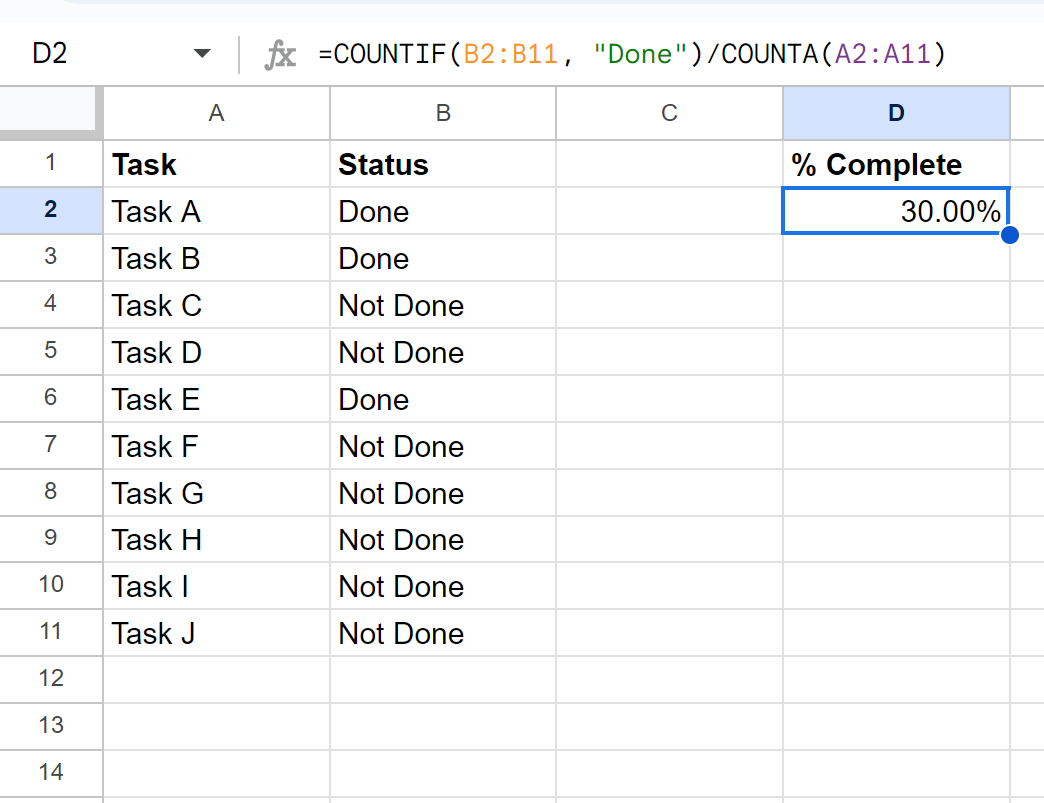Select column B header
1044x803 pixels.
tap(443, 113)
